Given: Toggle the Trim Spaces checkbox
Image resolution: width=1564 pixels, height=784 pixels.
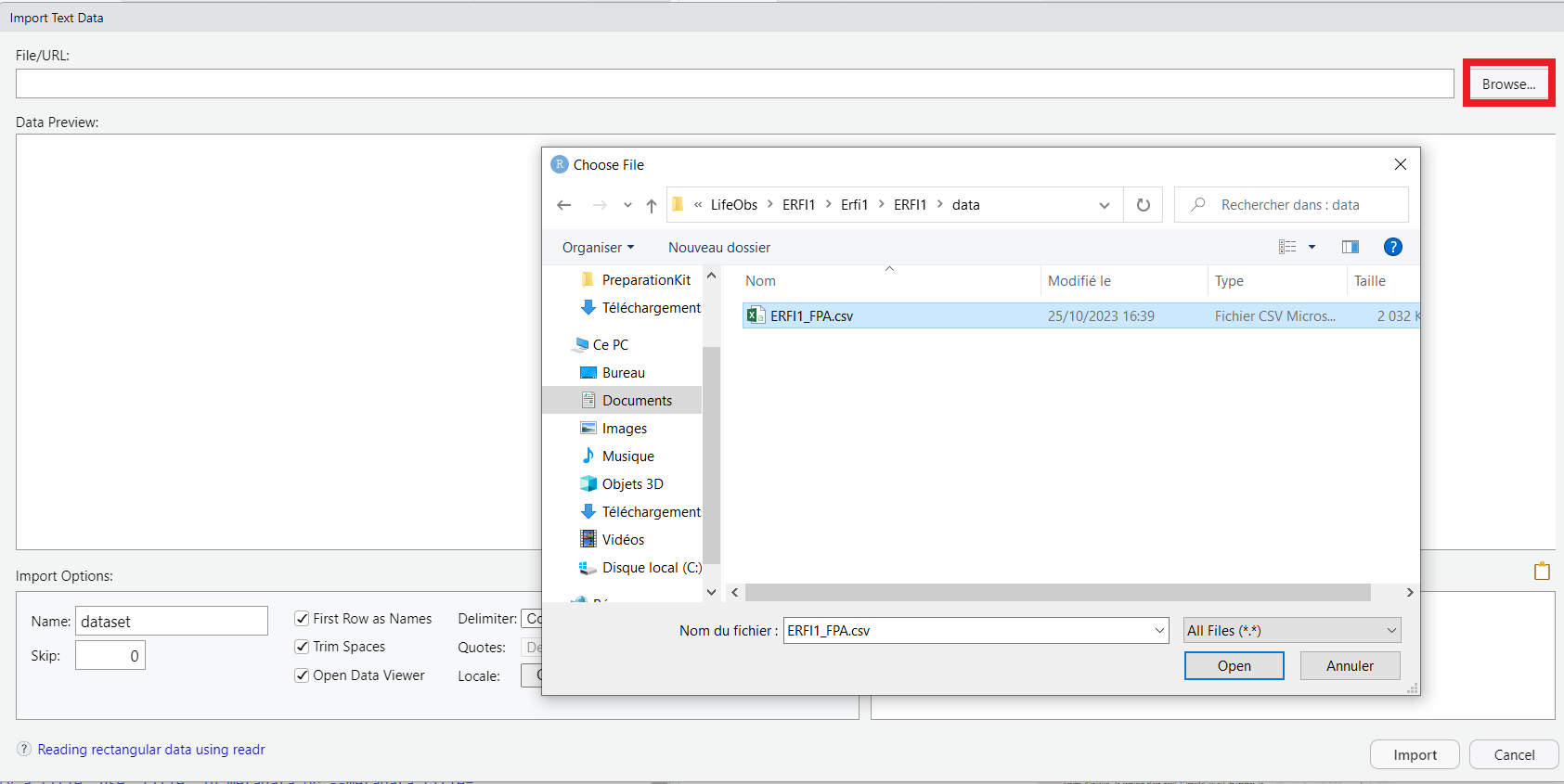Looking at the screenshot, I should pyautogui.click(x=302, y=647).
